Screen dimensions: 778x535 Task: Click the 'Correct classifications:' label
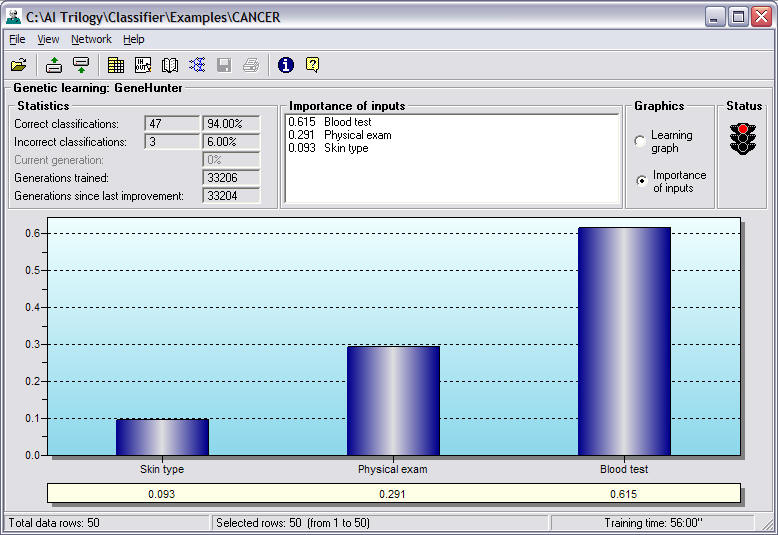click(66, 124)
